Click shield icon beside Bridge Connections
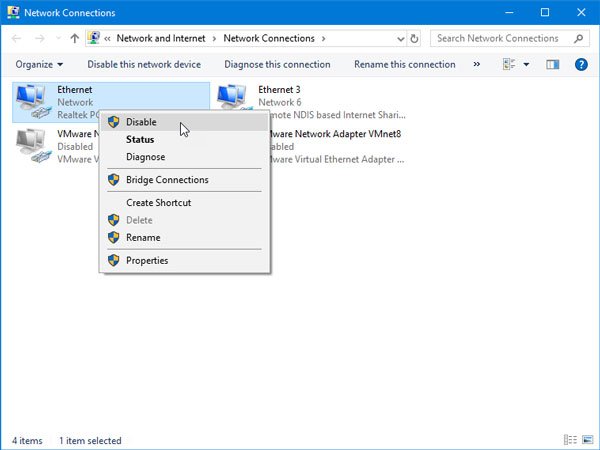This screenshot has height=450, width=600. 113,180
